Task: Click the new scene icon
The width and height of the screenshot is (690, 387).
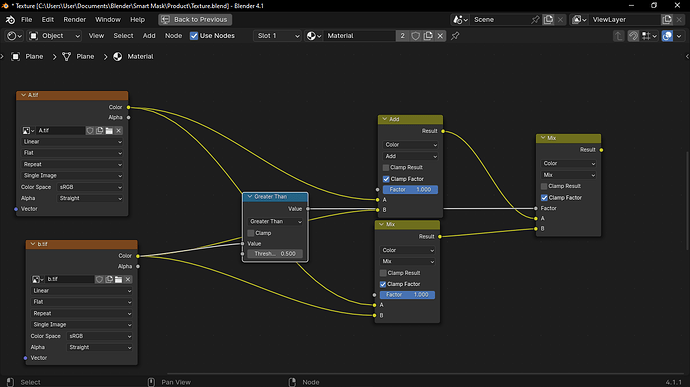Action: (x=548, y=20)
